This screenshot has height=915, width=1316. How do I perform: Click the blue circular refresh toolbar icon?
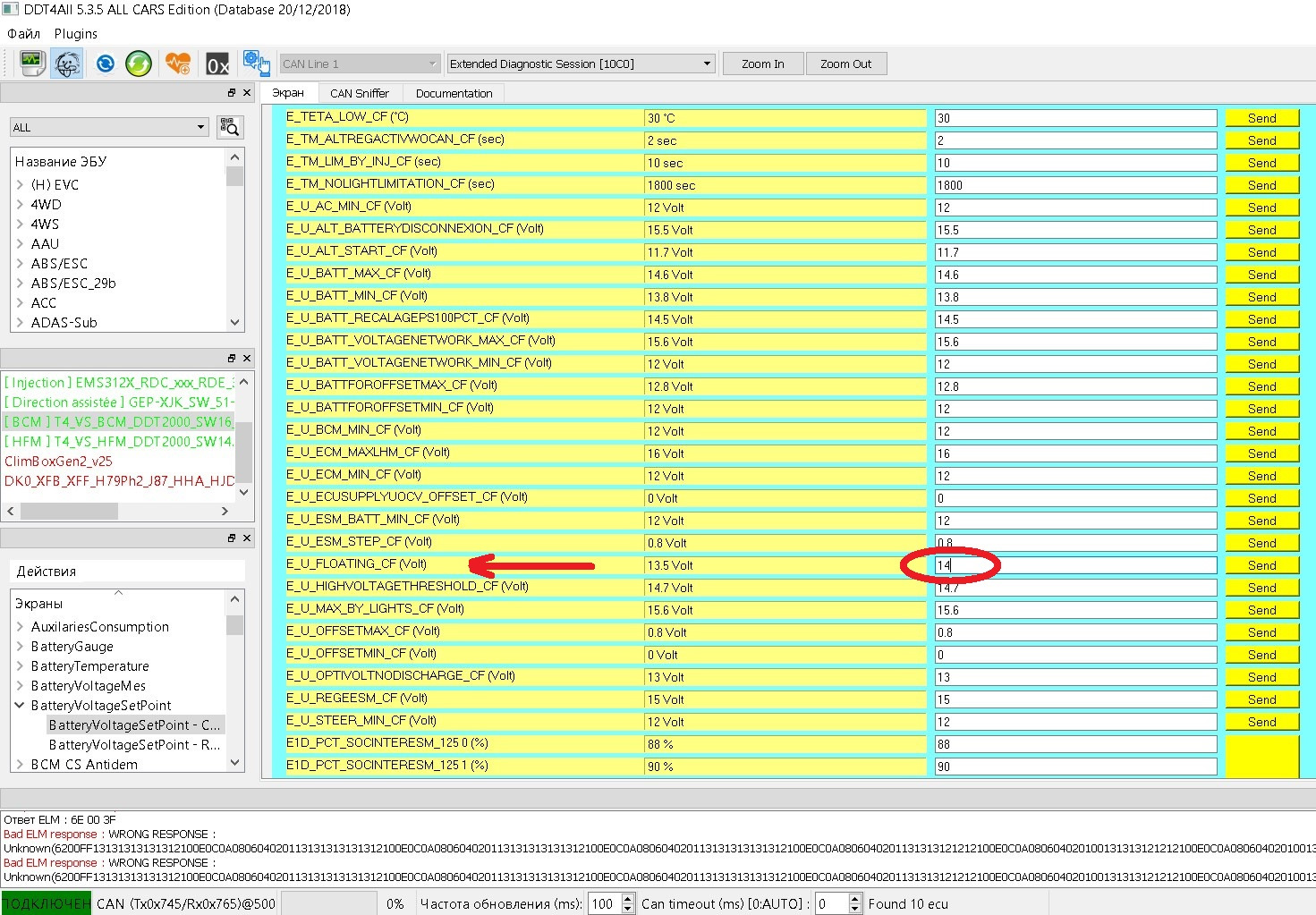pyautogui.click(x=106, y=64)
